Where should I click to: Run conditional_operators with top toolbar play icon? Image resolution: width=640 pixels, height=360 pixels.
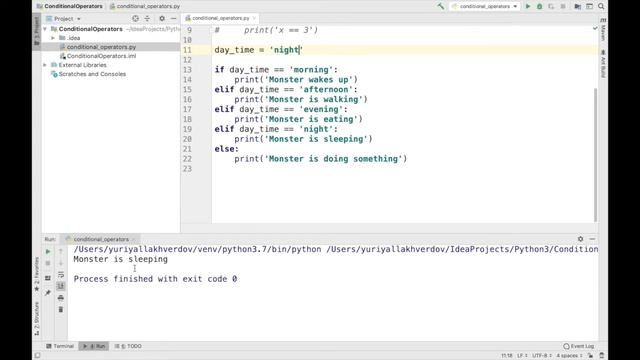pyautogui.click(x=528, y=6)
